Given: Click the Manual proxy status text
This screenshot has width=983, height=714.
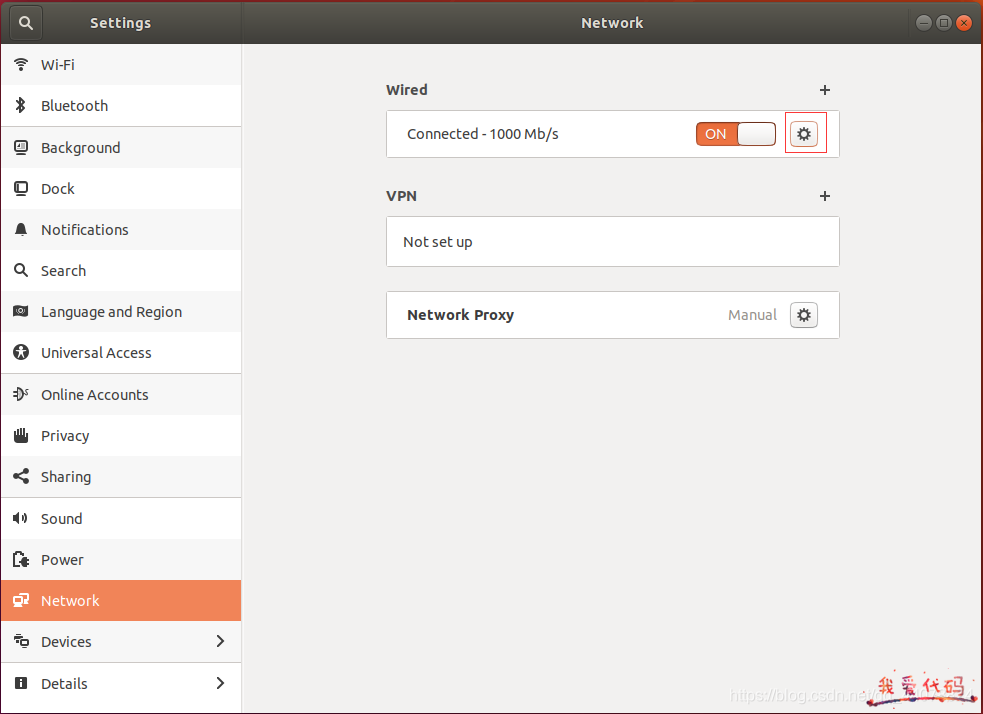Looking at the screenshot, I should click(x=752, y=315).
